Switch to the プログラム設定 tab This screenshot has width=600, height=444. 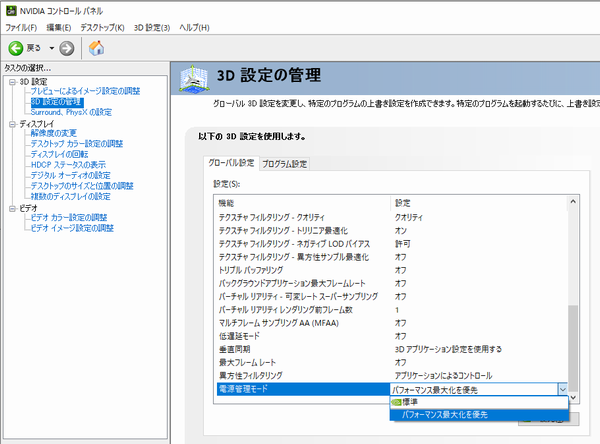click(284, 164)
